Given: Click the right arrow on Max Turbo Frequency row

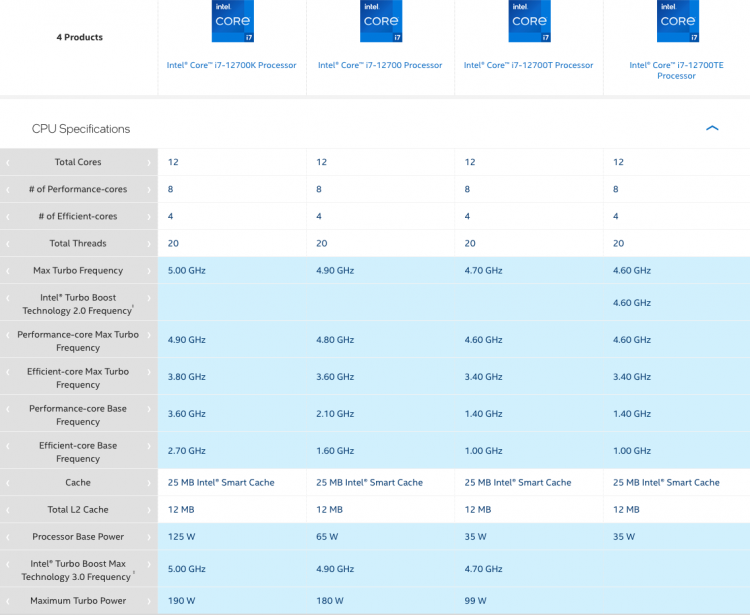Looking at the screenshot, I should coord(151,271).
